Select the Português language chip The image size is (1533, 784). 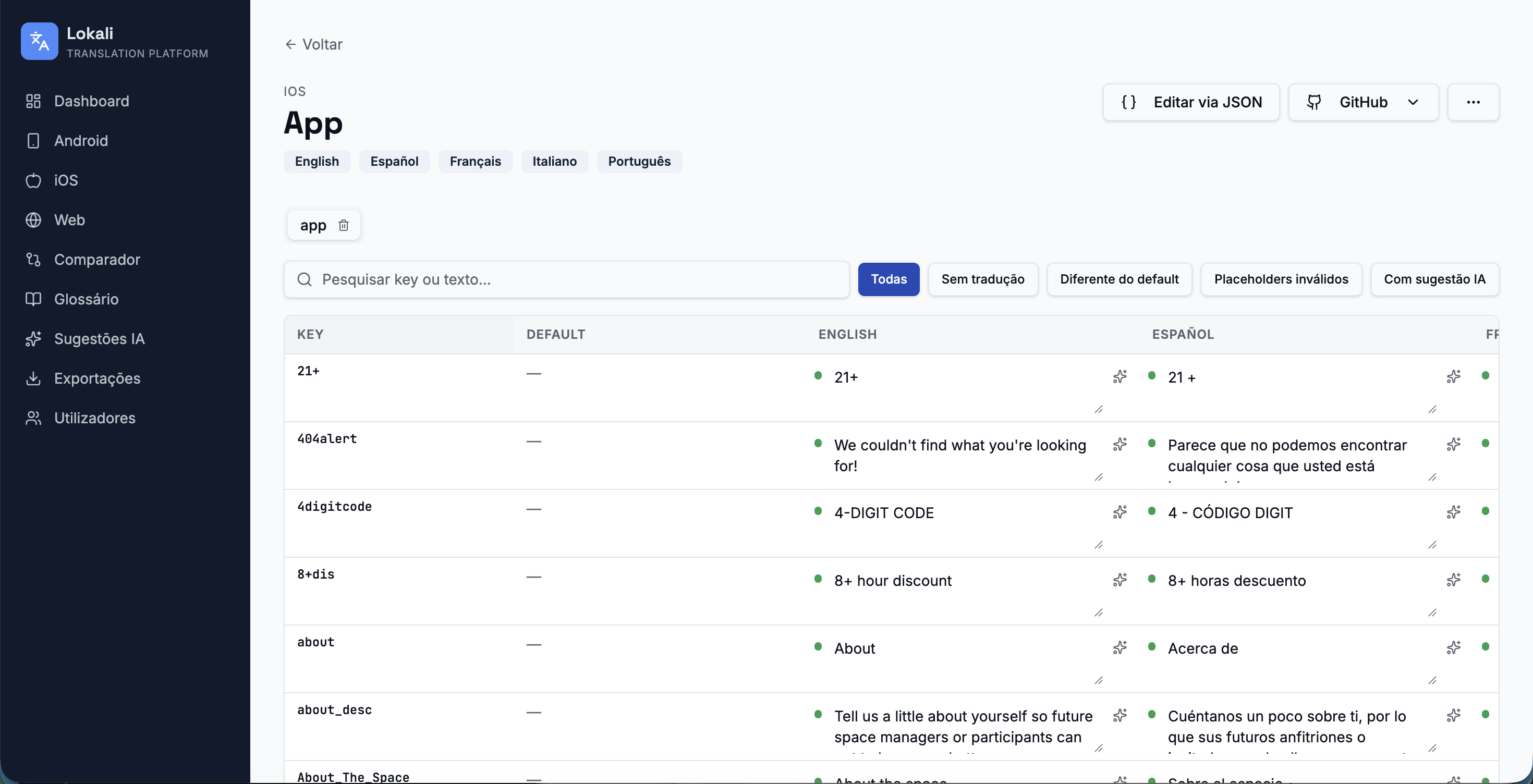click(639, 161)
